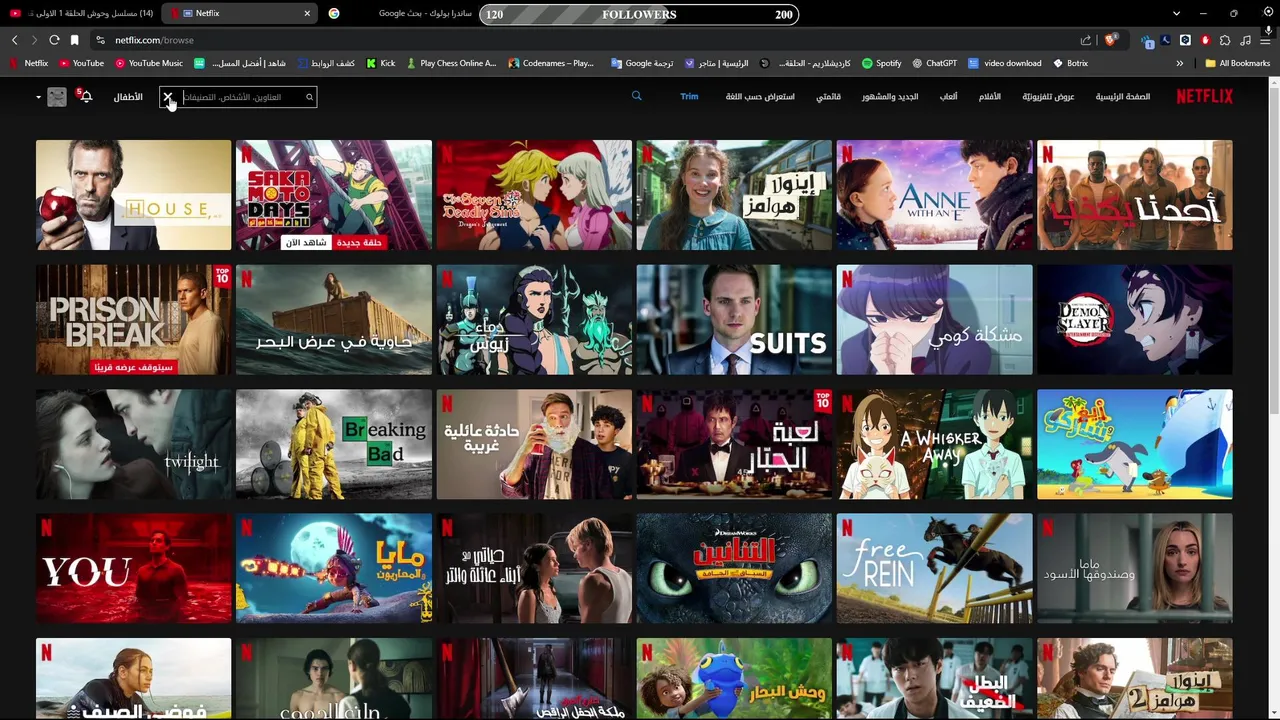Open الجديد والمشهور in the Netflix menu
1280x720 pixels.
tap(890, 97)
